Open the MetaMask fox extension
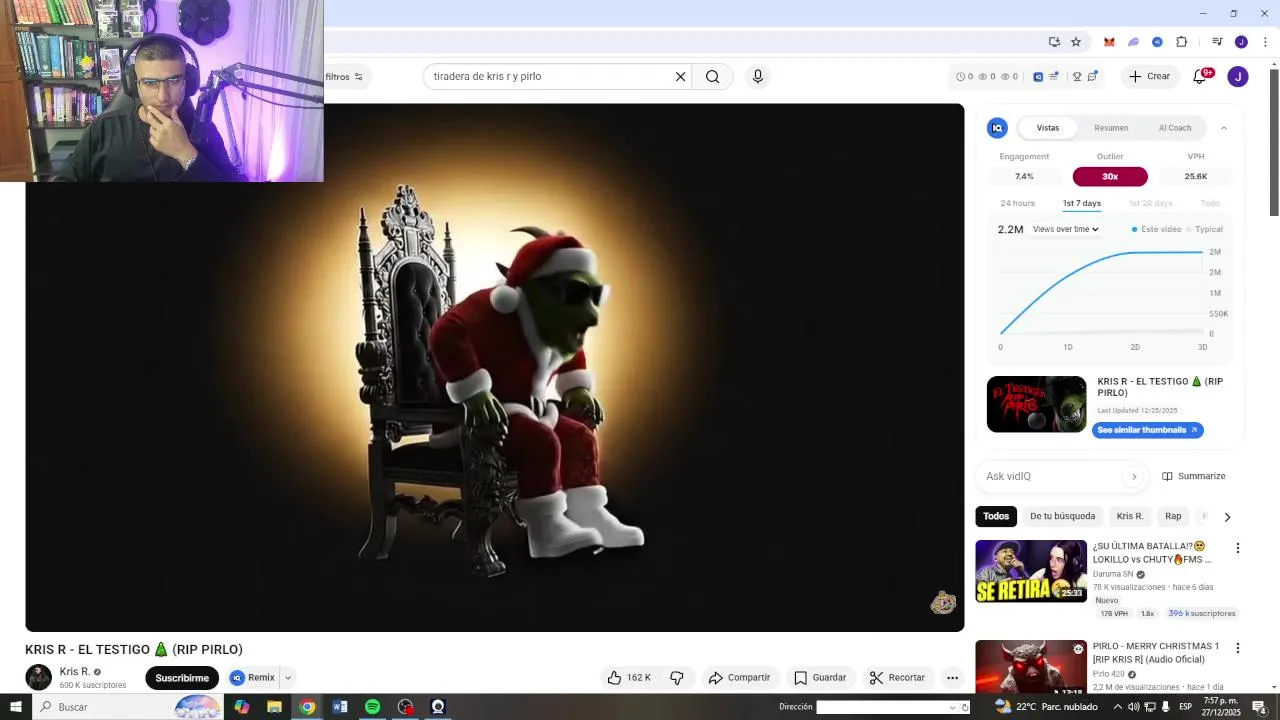The height and width of the screenshot is (720, 1280). pyautogui.click(x=1109, y=42)
